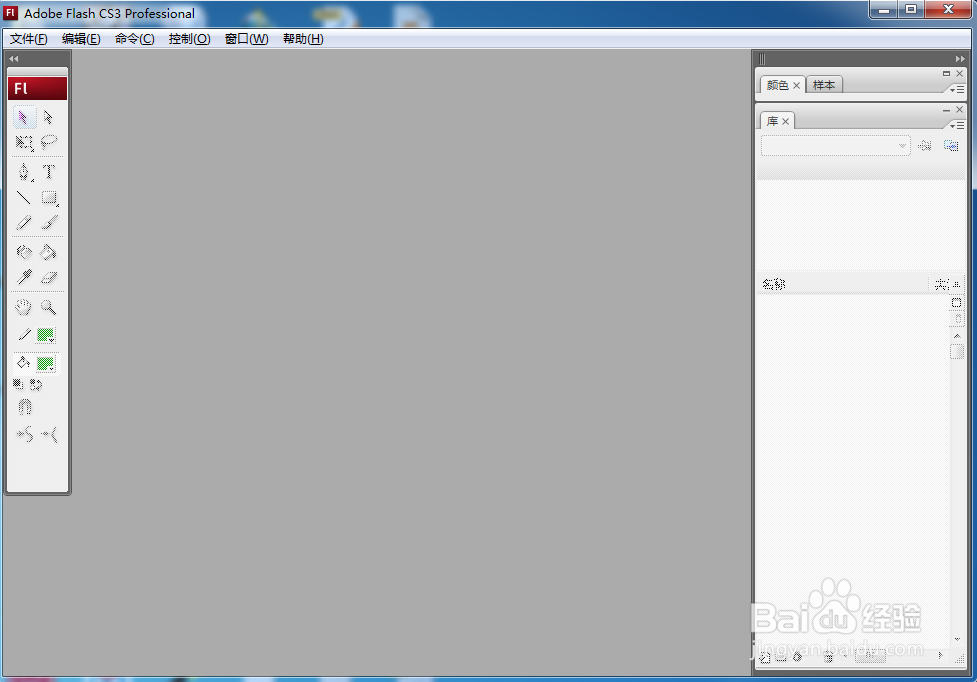Click the New Library Panel icon
Image resolution: width=977 pixels, height=682 pixels.
pos(951,146)
